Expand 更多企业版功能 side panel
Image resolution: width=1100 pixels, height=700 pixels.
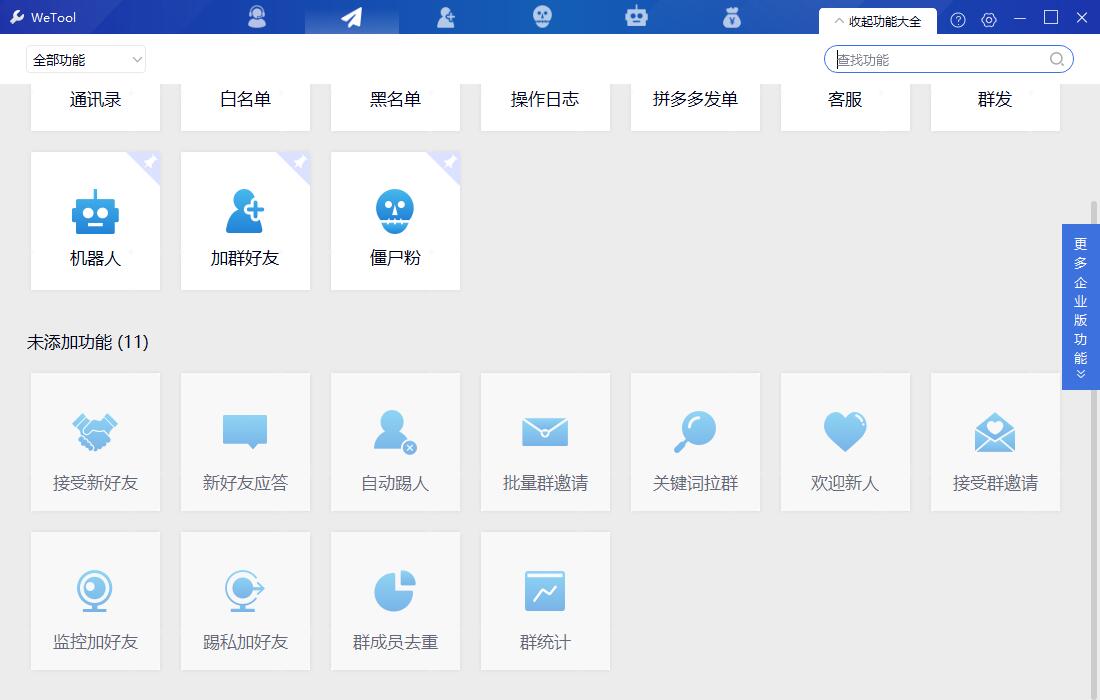(1080, 307)
